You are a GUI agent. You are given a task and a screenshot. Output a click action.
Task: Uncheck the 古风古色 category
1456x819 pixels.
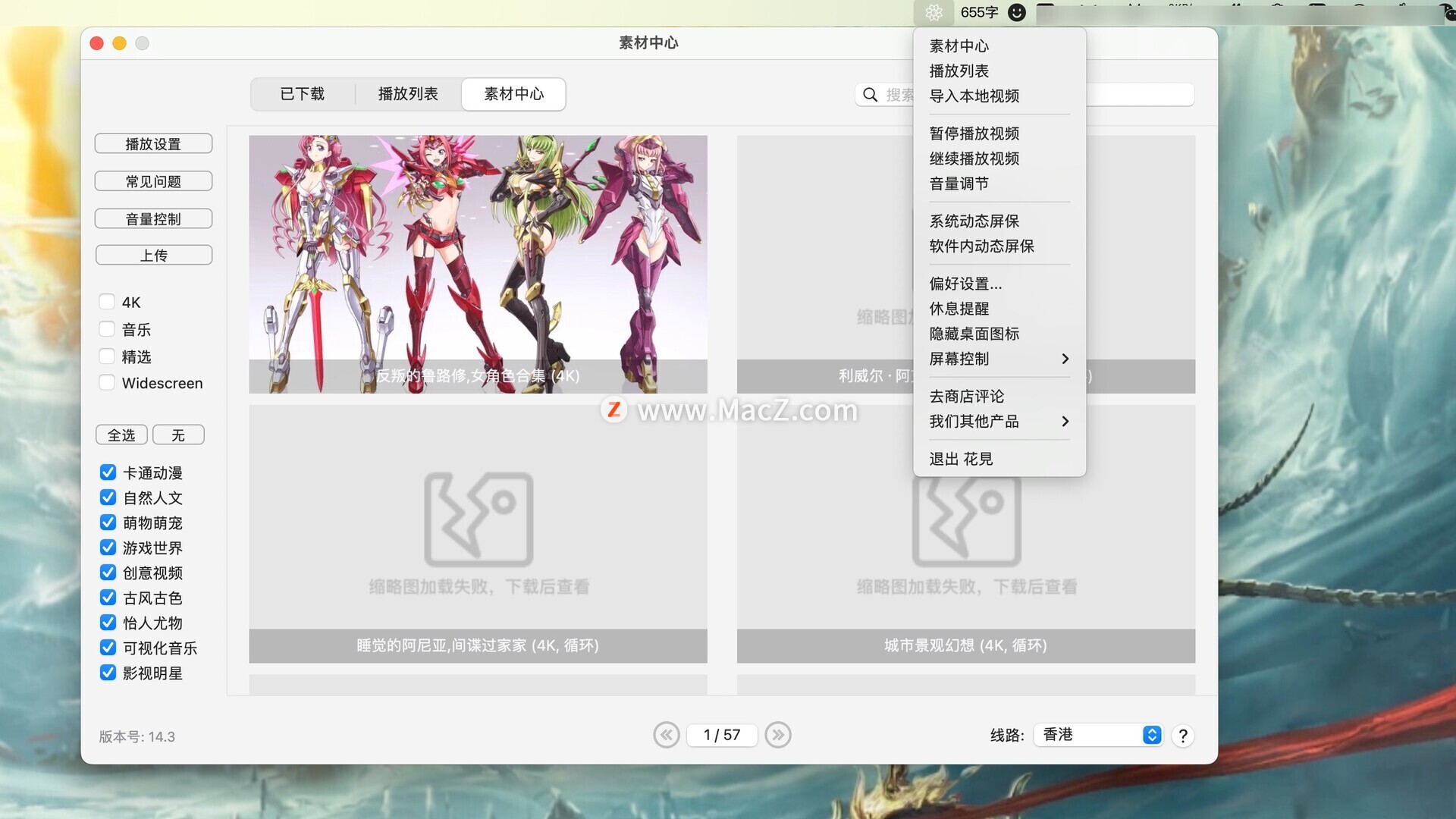click(x=108, y=598)
